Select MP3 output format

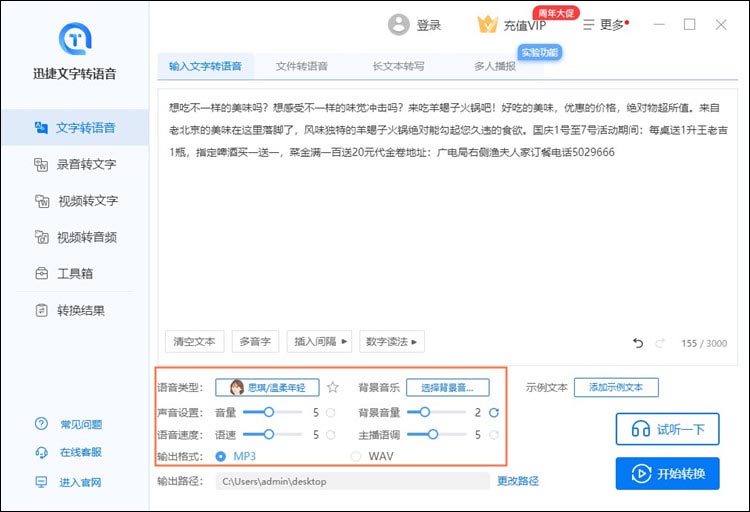tap(221, 456)
